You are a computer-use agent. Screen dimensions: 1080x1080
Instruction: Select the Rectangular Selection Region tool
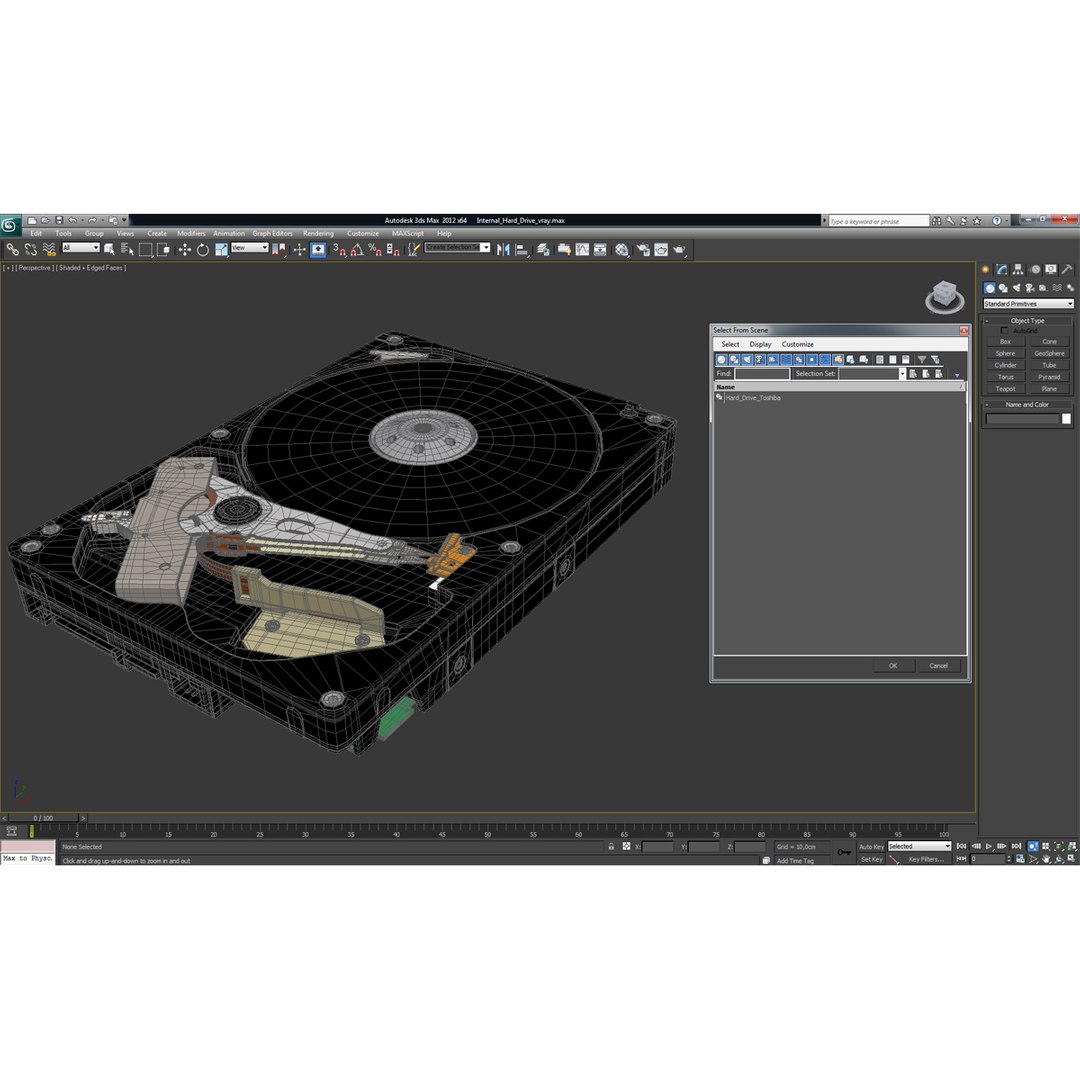[145, 249]
